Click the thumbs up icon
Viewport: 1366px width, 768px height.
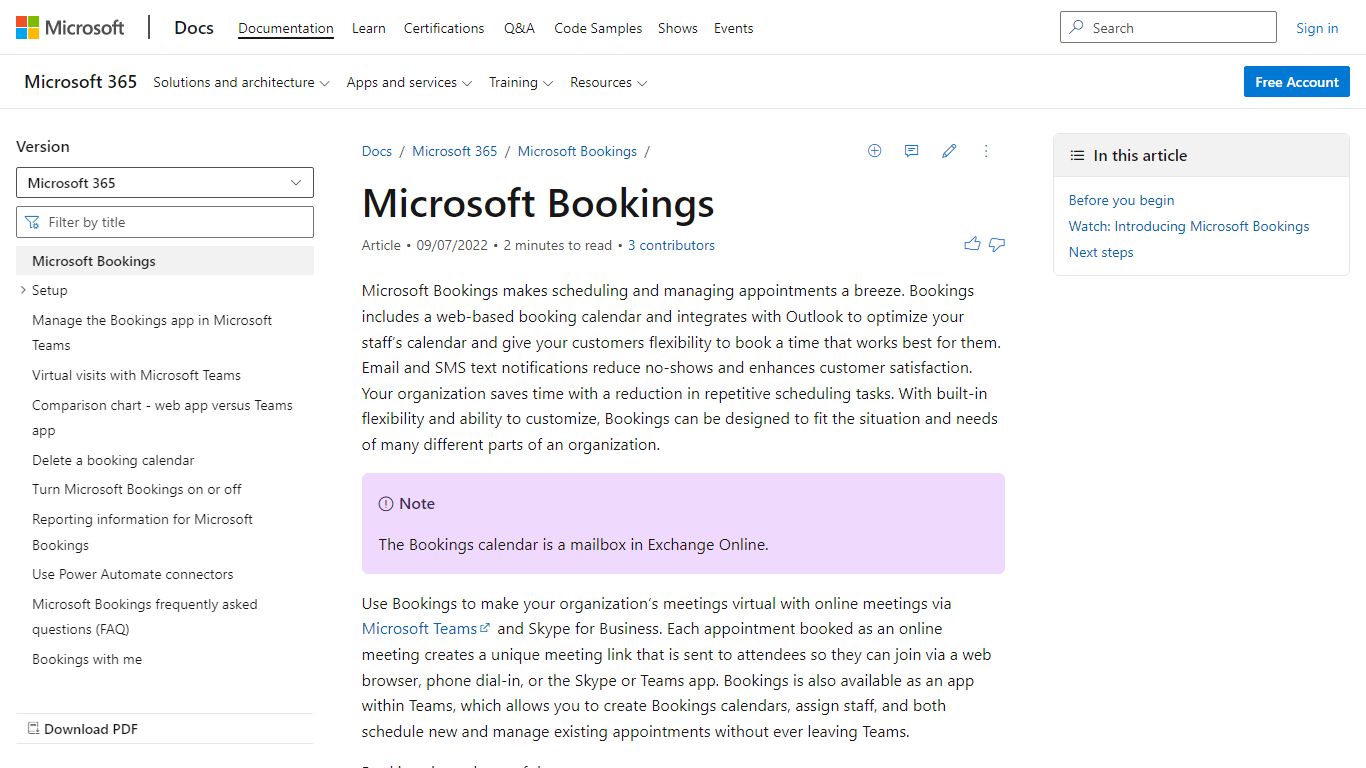click(x=972, y=244)
